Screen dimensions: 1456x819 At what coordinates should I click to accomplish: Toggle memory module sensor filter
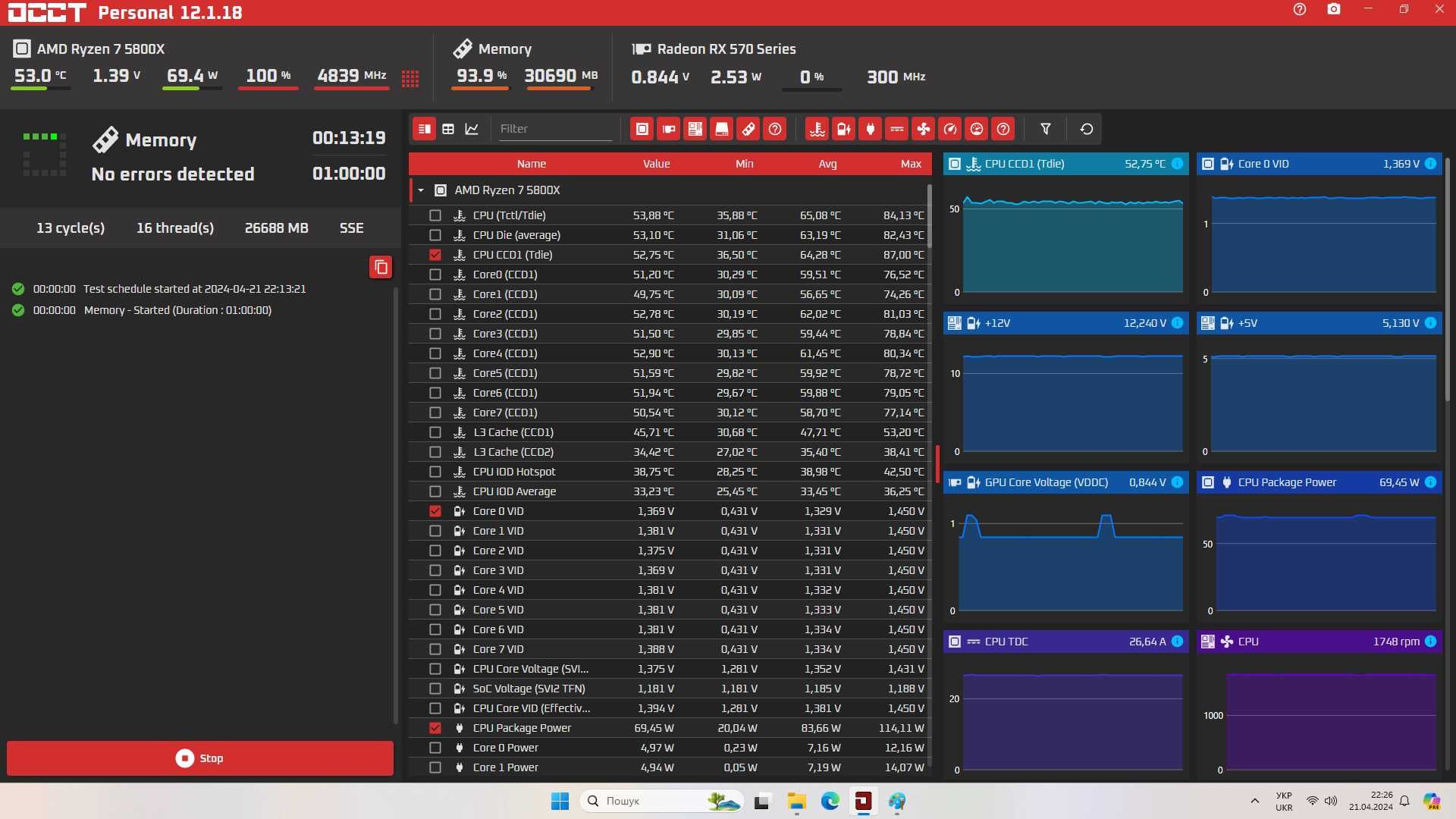(748, 129)
